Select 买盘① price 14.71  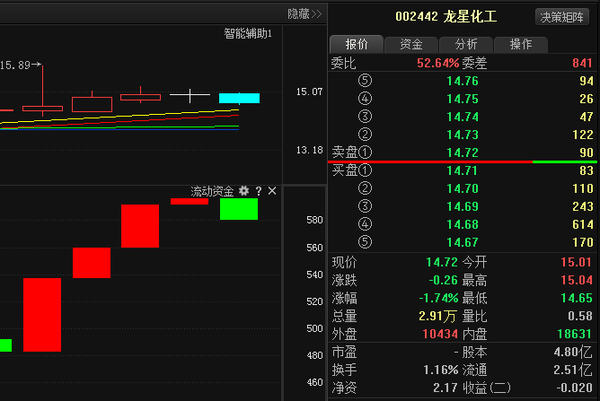coord(463,171)
